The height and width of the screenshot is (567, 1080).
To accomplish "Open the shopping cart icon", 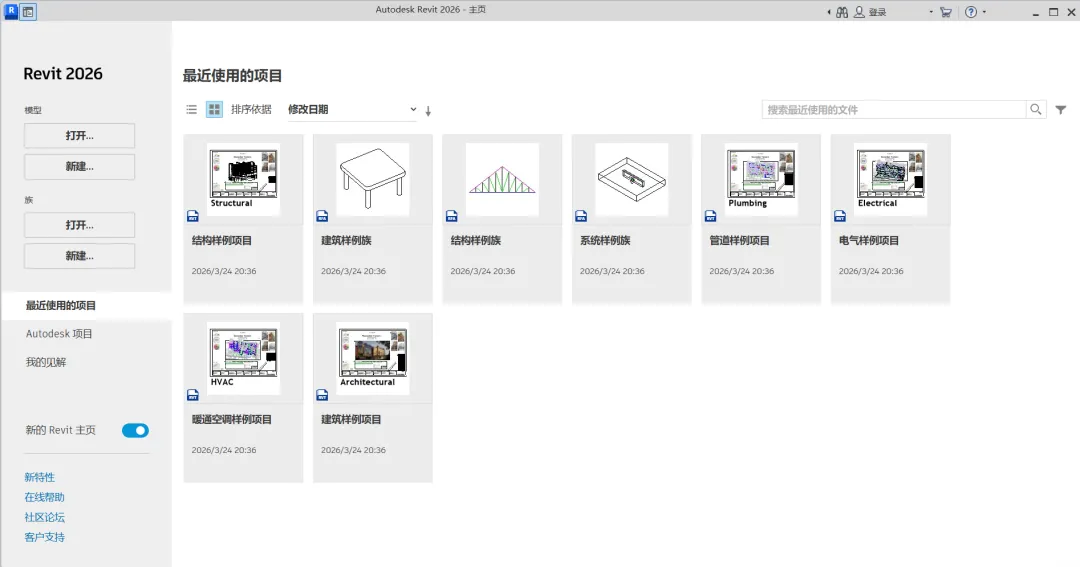I will pos(946,12).
